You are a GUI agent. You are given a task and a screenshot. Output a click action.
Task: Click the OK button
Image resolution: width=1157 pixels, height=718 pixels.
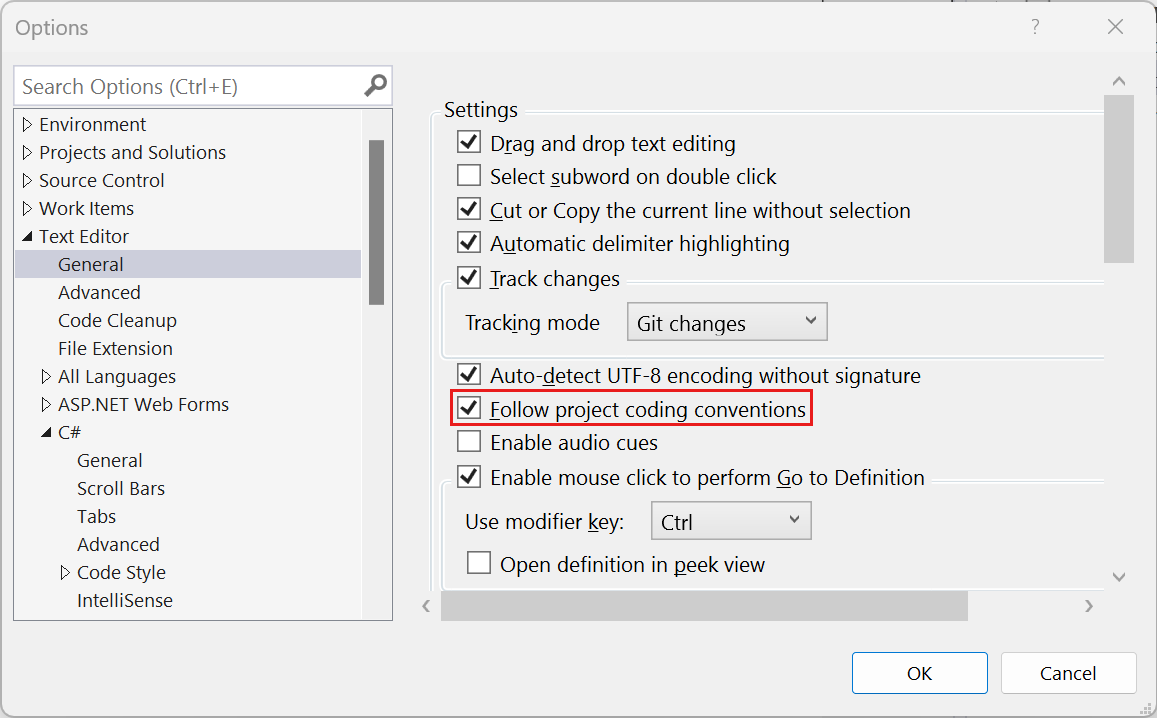[x=919, y=673]
